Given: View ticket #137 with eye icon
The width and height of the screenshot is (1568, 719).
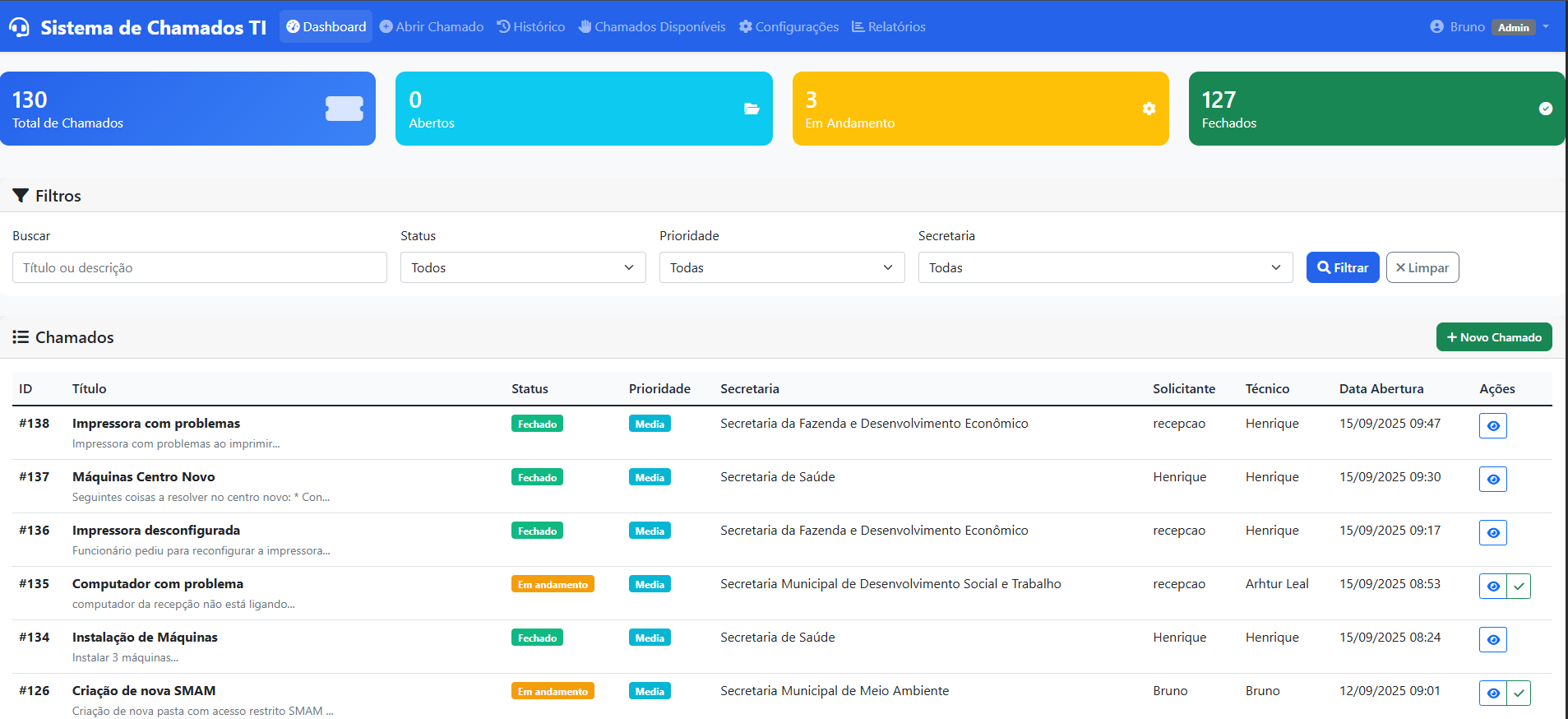Looking at the screenshot, I should pyautogui.click(x=1493, y=480).
